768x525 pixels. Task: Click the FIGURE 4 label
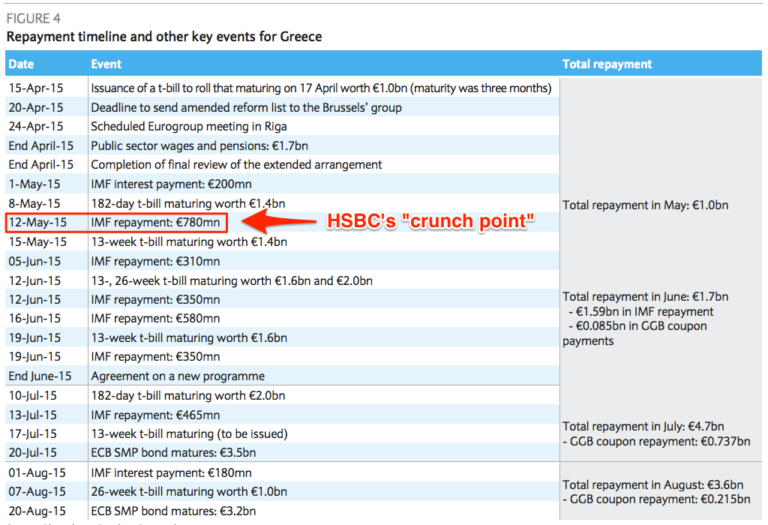point(35,17)
